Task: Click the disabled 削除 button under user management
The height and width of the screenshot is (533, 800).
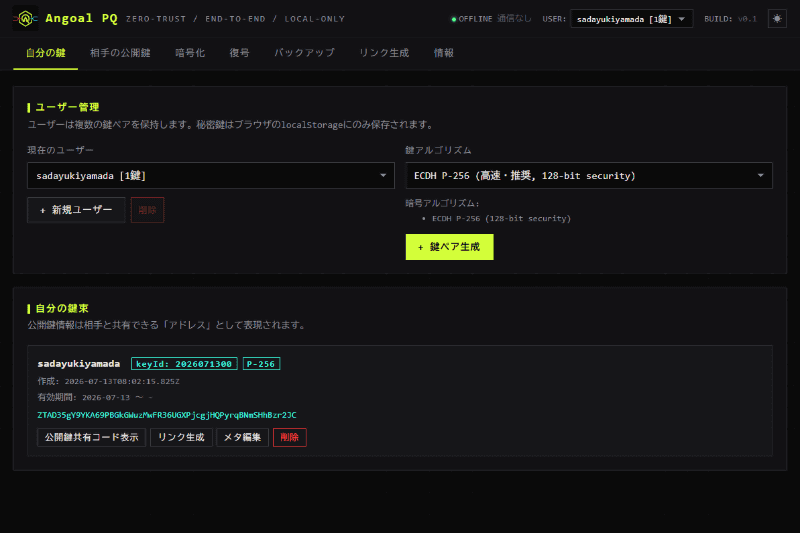Action: (x=147, y=210)
